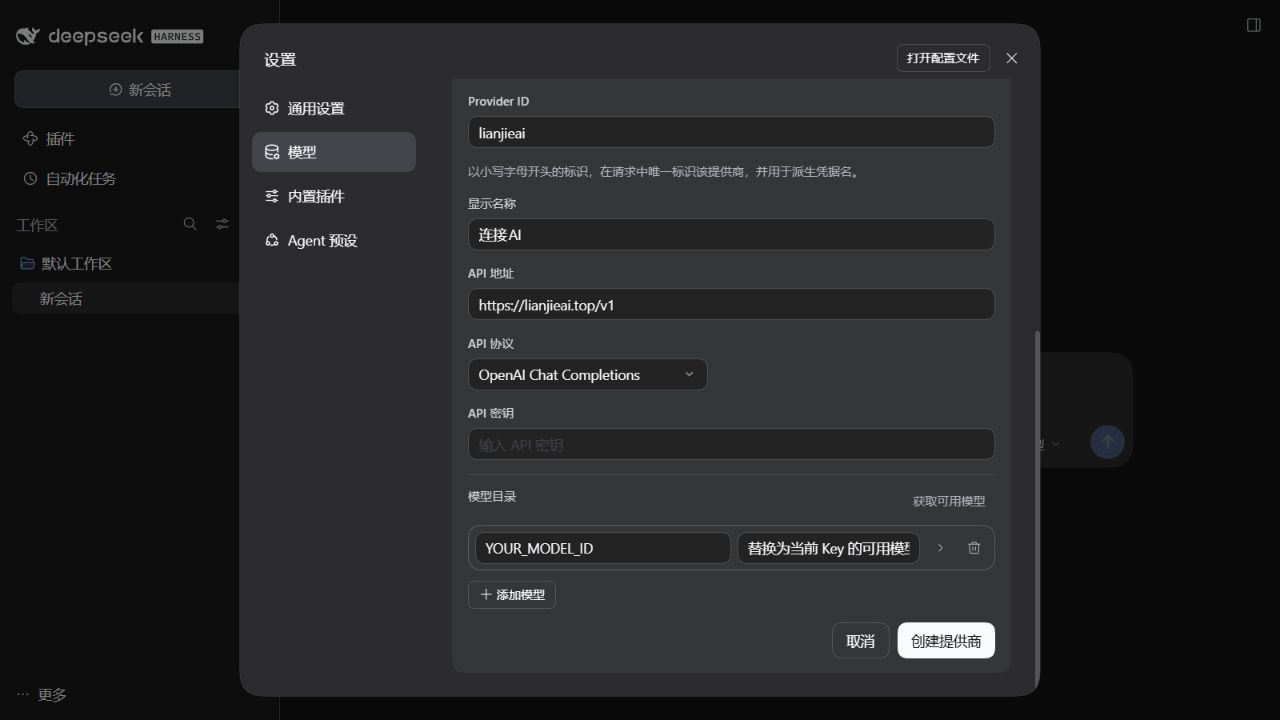
Task: Expand YOUR_MODEL_ID model details chevron
Action: pyautogui.click(x=940, y=548)
